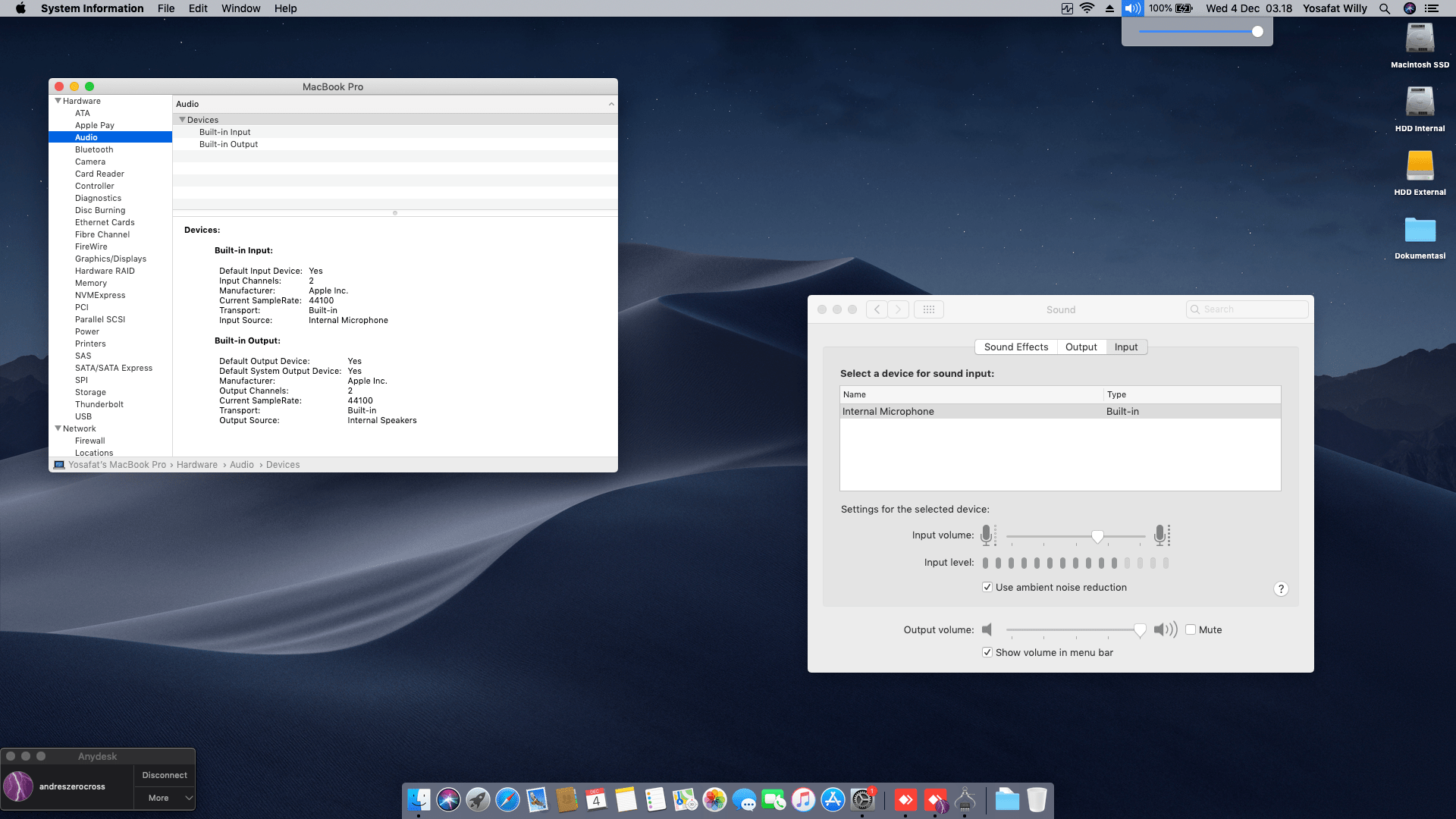Launch Siri from the Dock
The height and width of the screenshot is (819, 1456).
click(449, 800)
